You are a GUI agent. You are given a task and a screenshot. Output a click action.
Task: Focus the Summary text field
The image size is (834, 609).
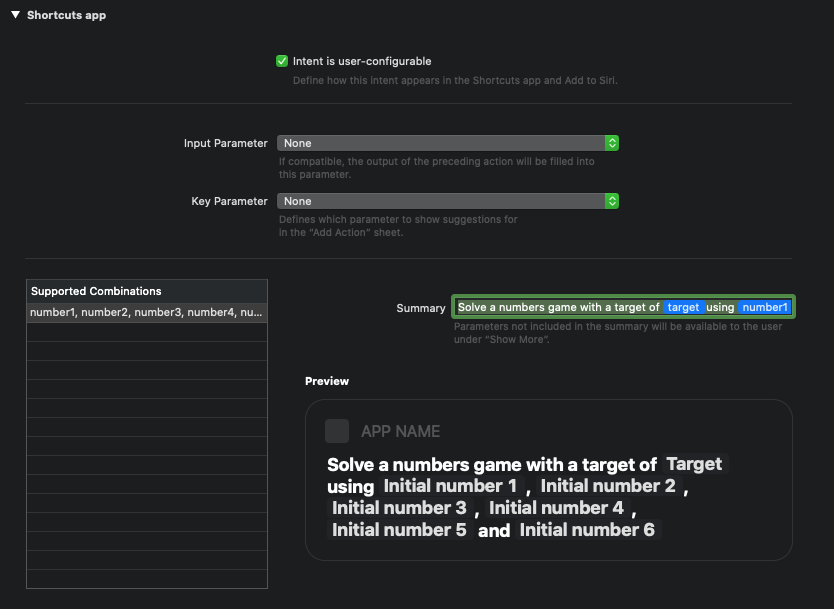click(558, 308)
